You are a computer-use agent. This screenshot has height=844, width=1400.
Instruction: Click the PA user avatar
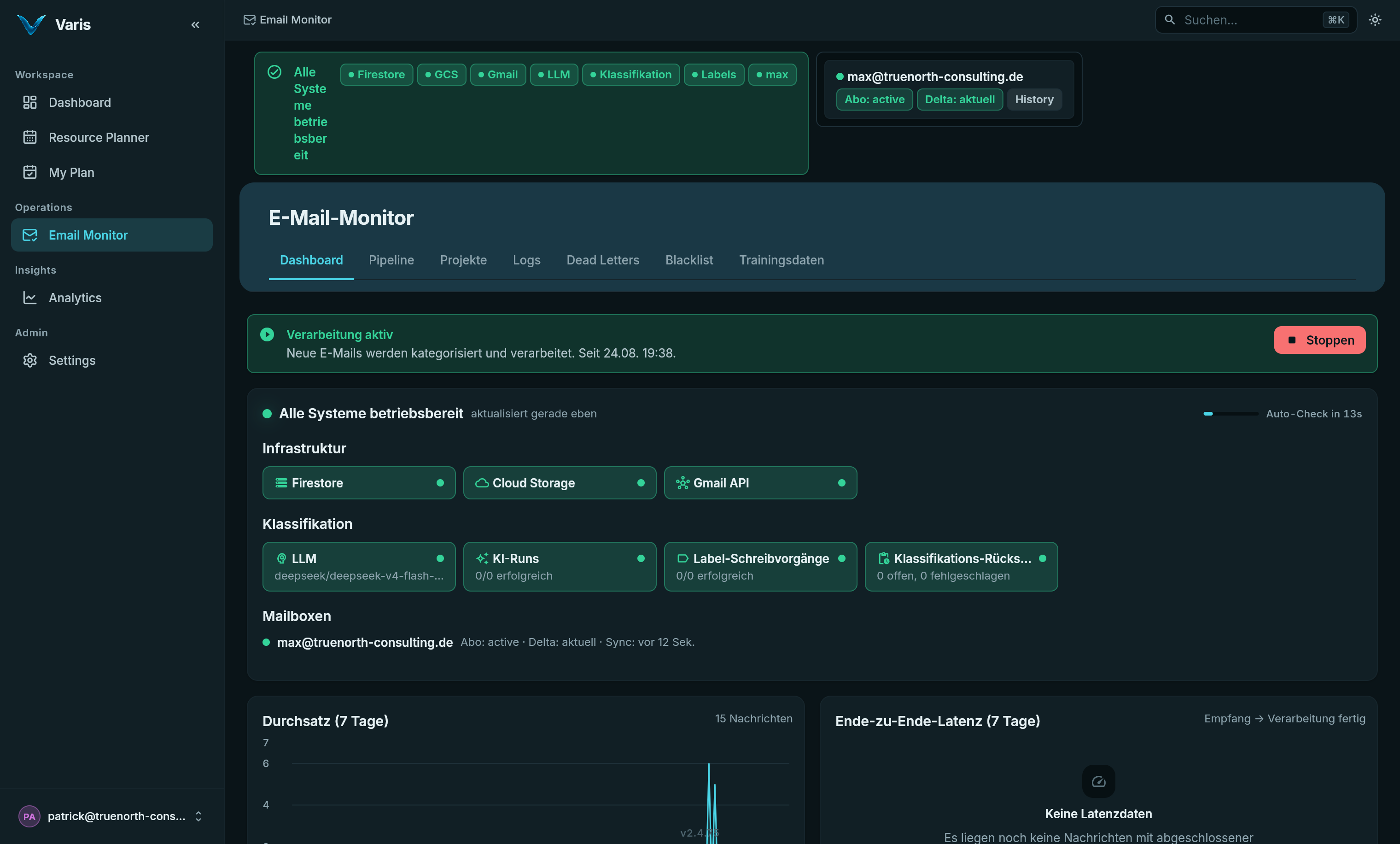(29, 816)
